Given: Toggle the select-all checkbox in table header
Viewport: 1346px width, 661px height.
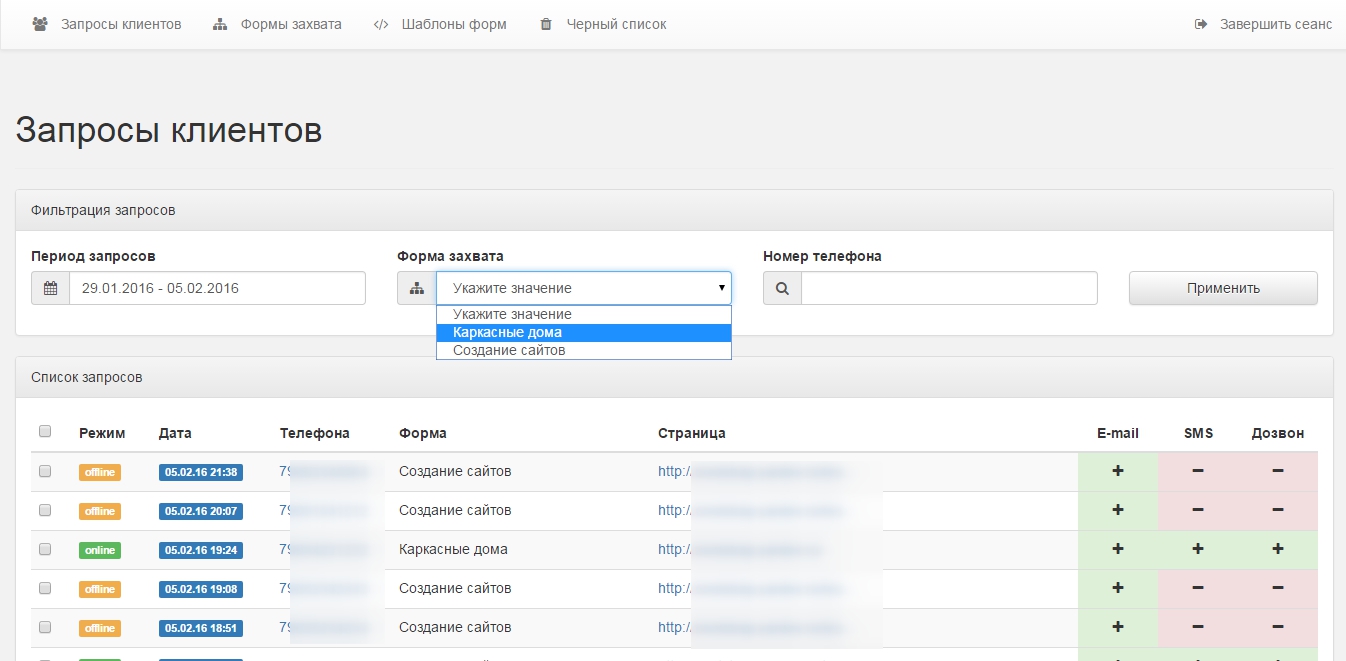Looking at the screenshot, I should (45, 432).
